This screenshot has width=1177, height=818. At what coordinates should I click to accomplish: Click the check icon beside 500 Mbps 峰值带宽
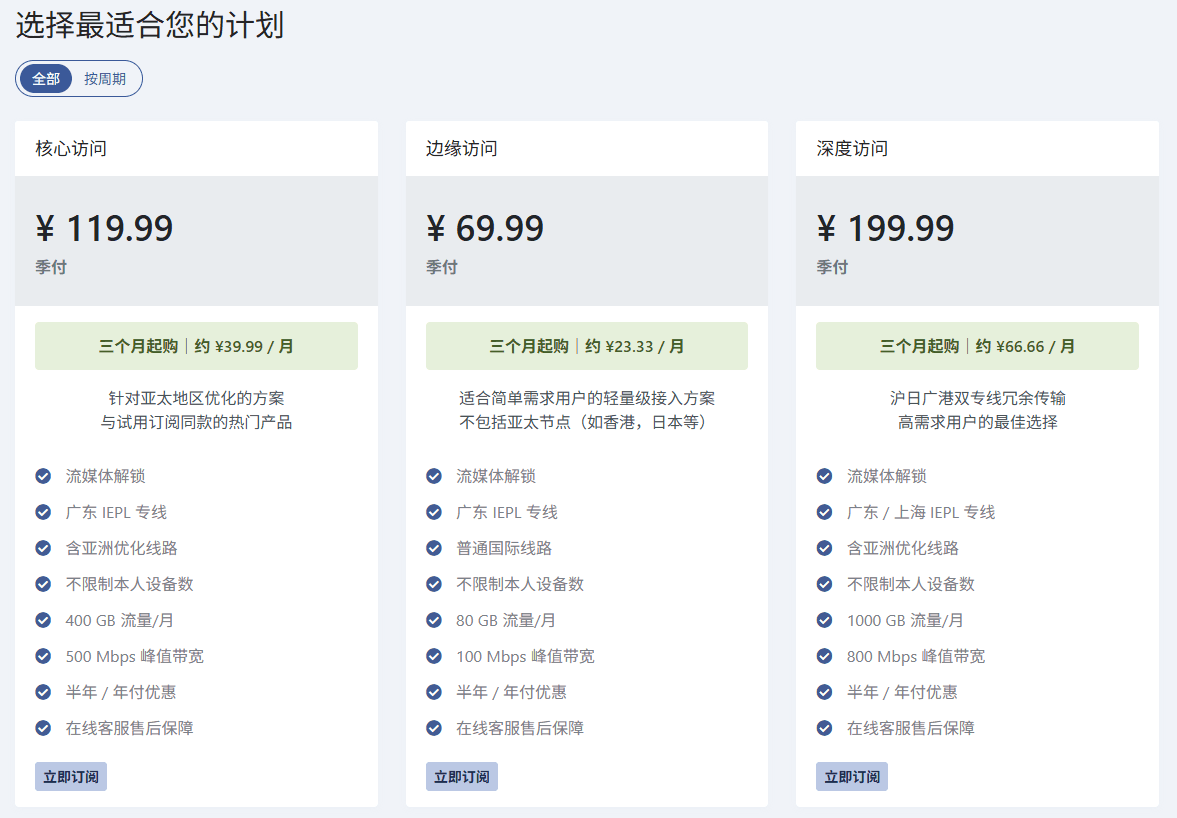click(44, 656)
